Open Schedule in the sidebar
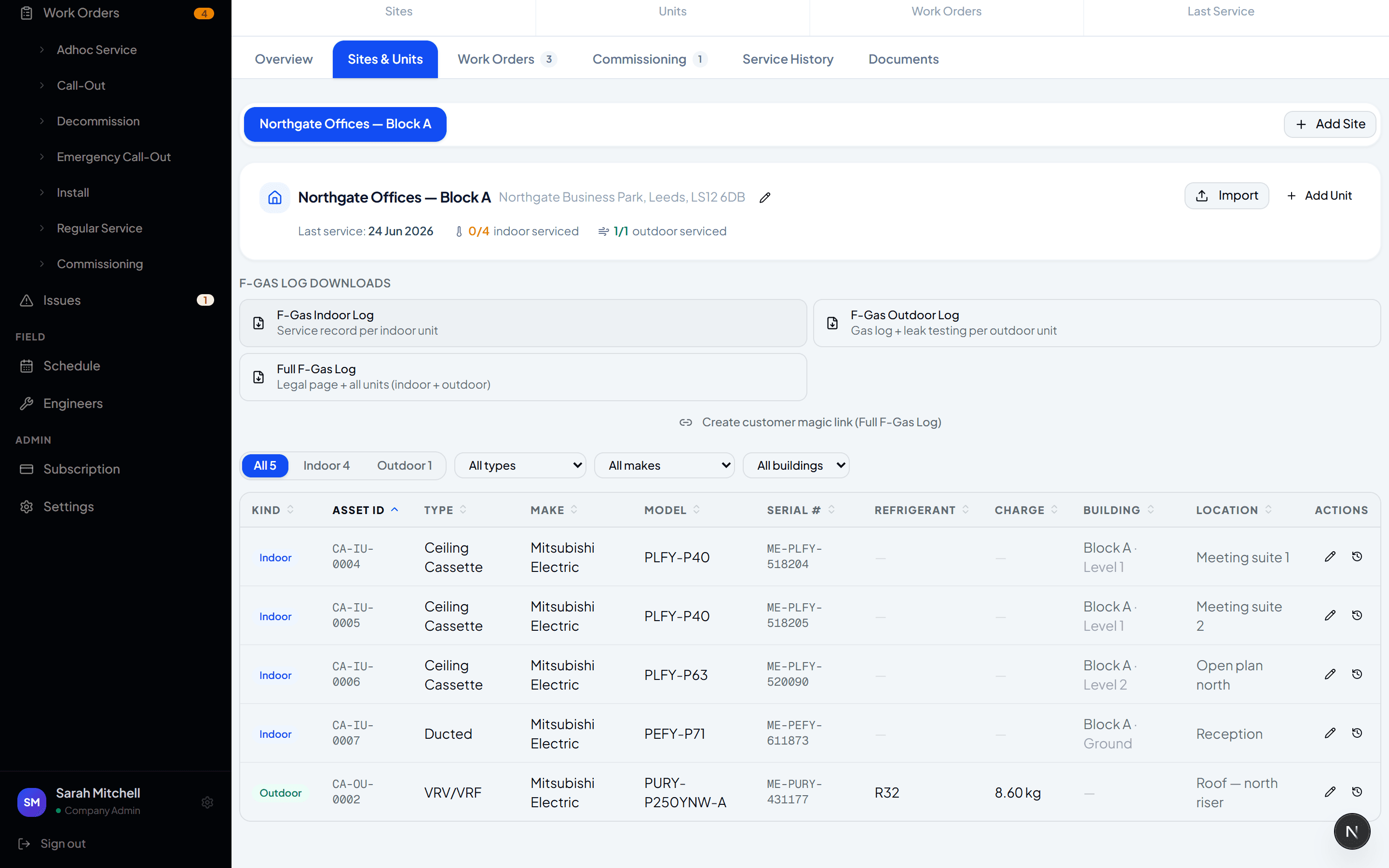Viewport: 1389px width, 868px height. (115, 366)
